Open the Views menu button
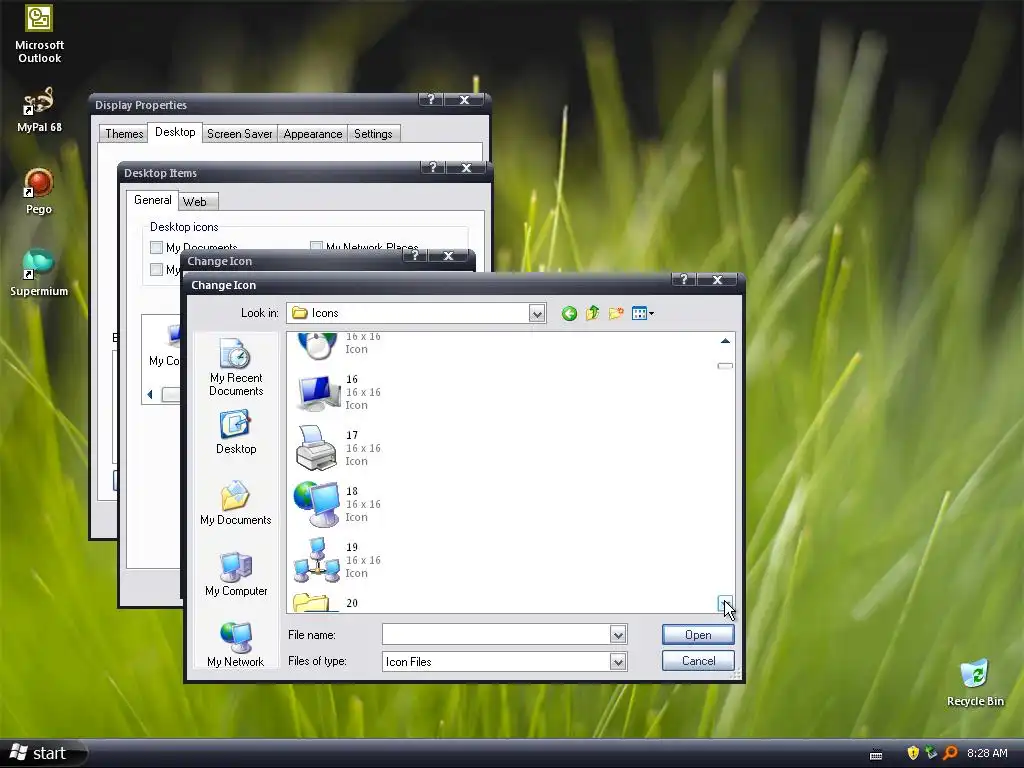The width and height of the screenshot is (1024, 768). point(643,313)
